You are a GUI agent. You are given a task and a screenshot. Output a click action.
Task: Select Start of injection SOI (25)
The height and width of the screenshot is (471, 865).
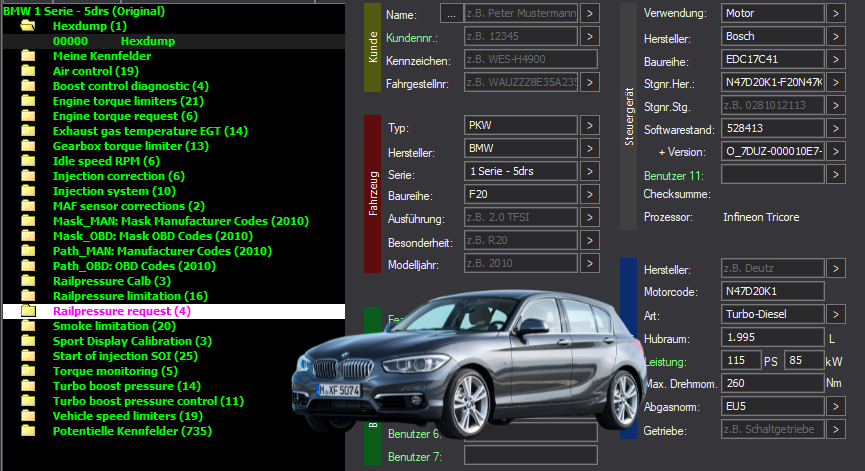coord(125,356)
